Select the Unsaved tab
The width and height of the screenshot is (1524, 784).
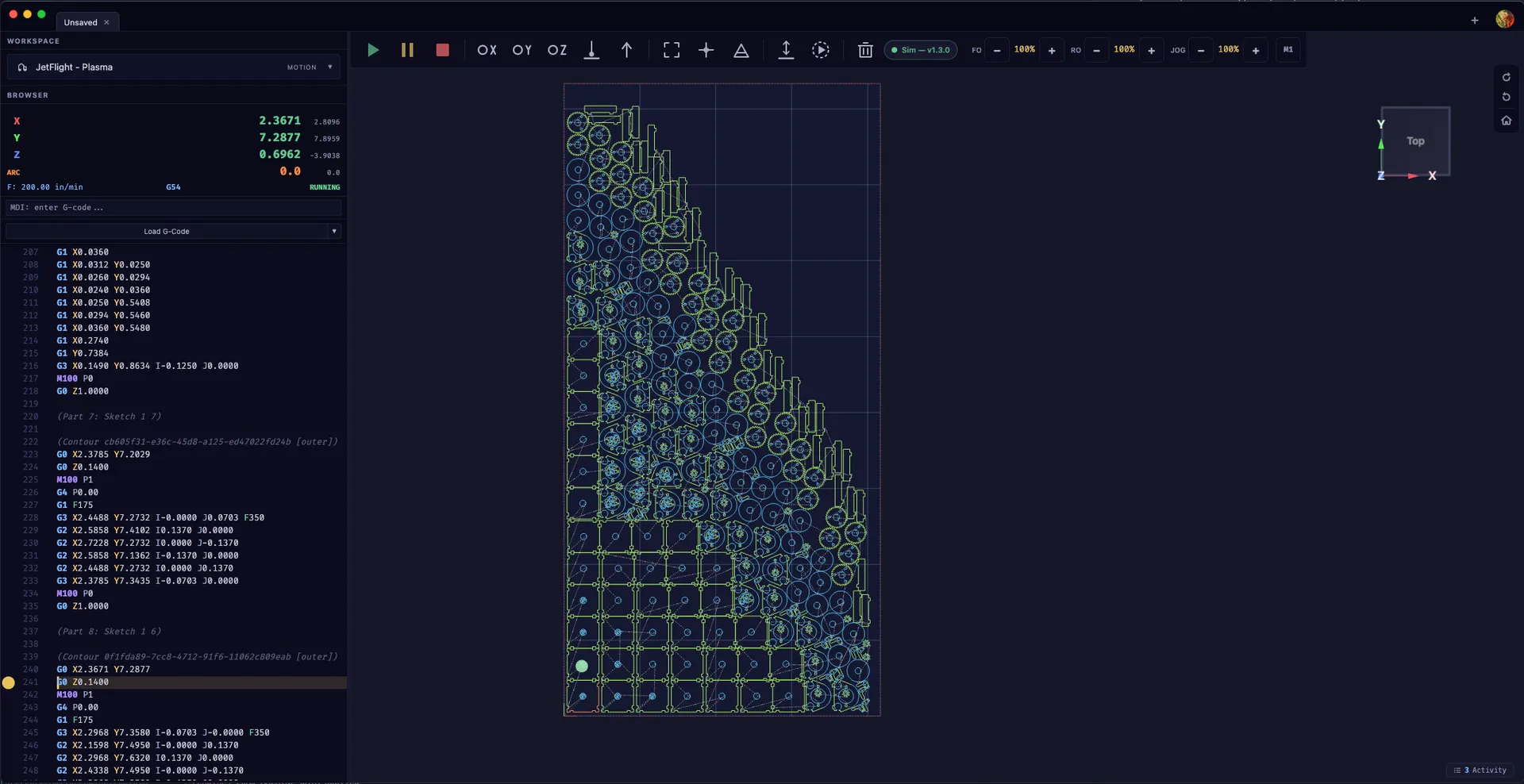tap(80, 22)
